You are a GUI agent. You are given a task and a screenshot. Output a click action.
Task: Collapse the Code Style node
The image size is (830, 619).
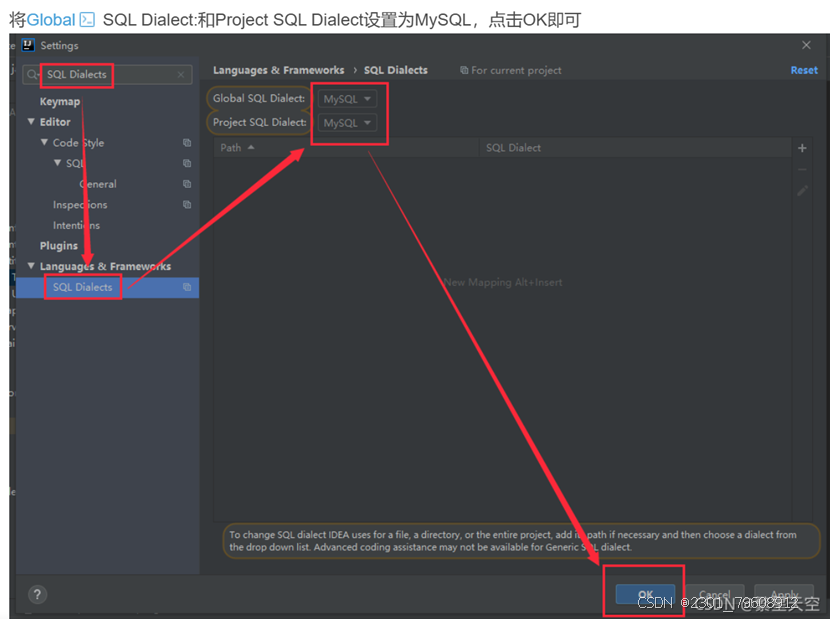(x=44, y=143)
